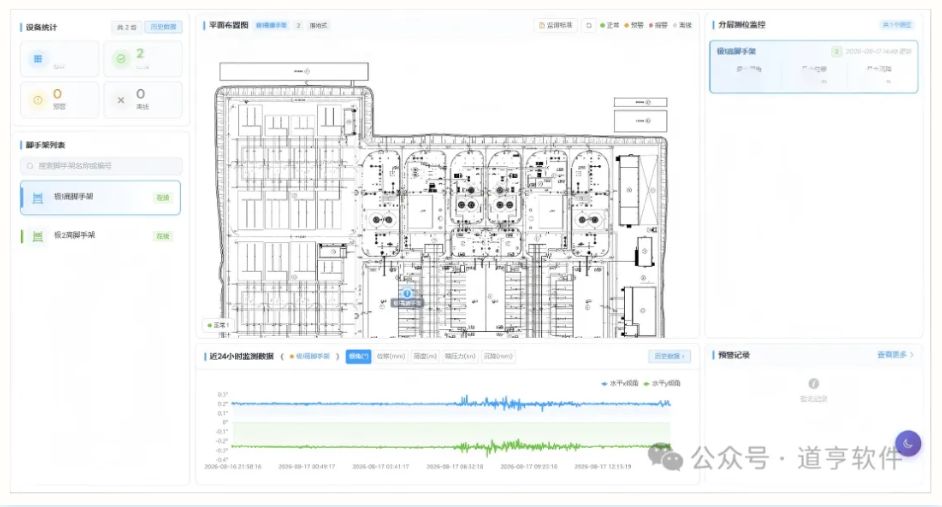
Task: Select the 轴压力(kN) data tab
Action: click(x=460, y=356)
